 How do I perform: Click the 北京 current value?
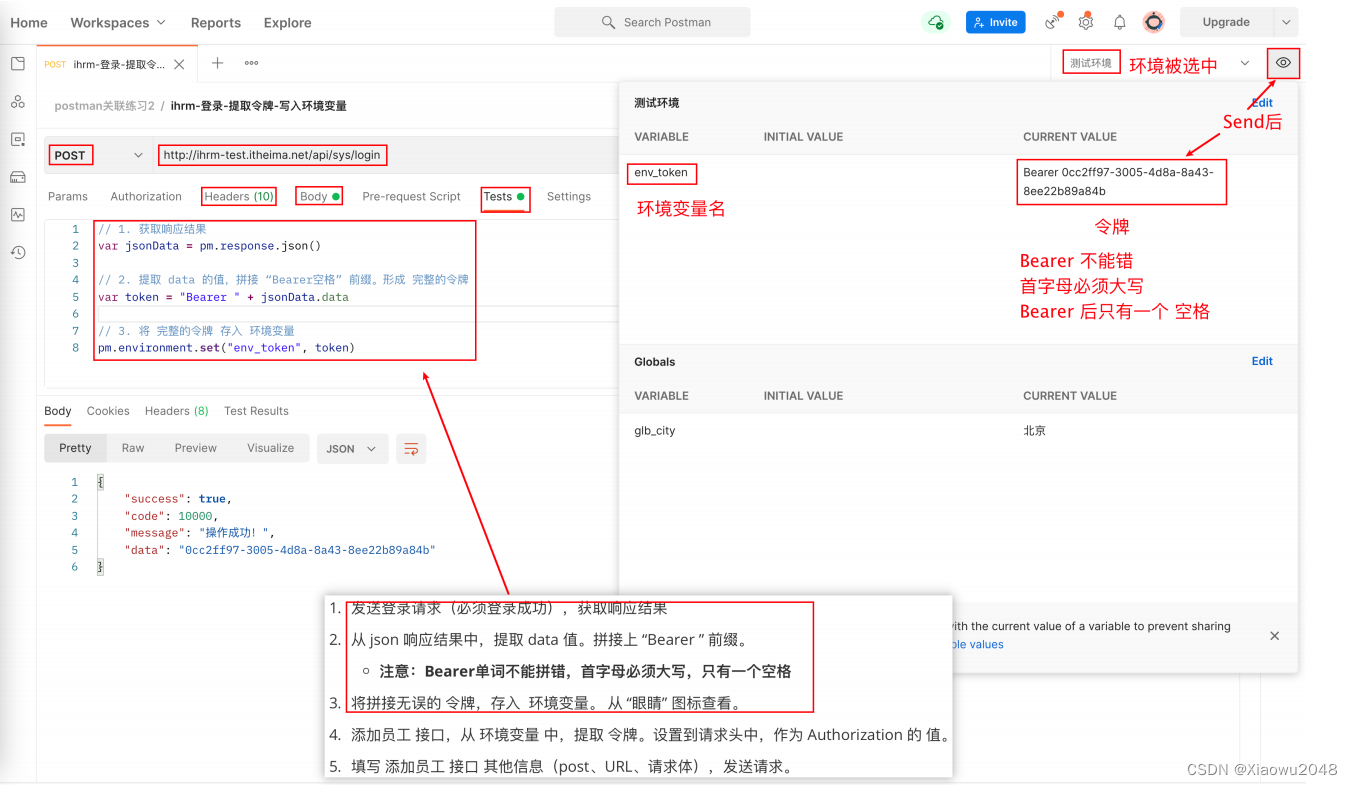tap(1034, 431)
